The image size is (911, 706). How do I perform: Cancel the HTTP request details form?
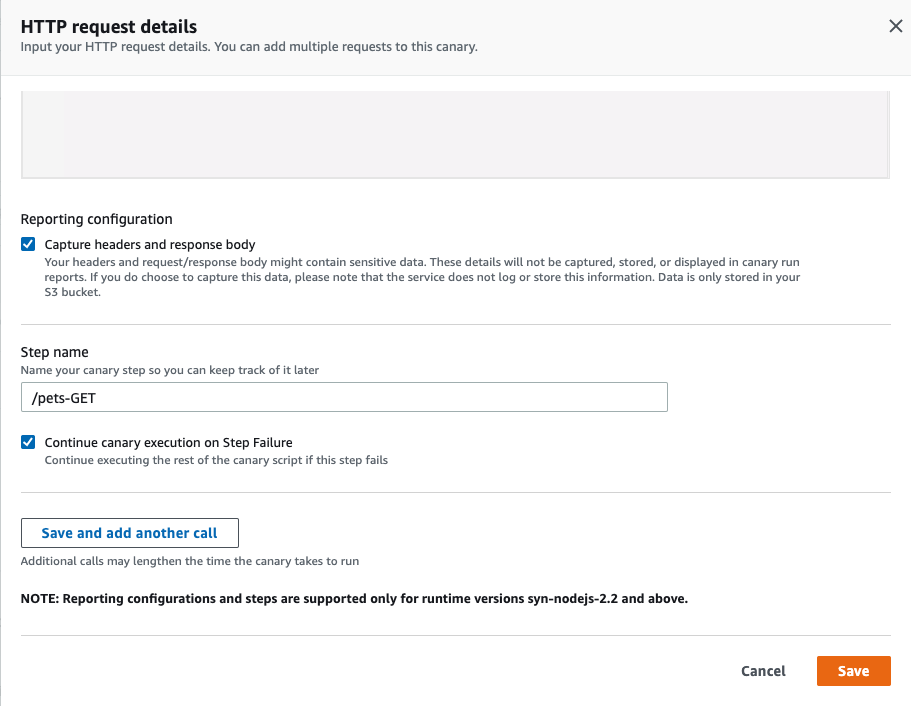coord(762,671)
